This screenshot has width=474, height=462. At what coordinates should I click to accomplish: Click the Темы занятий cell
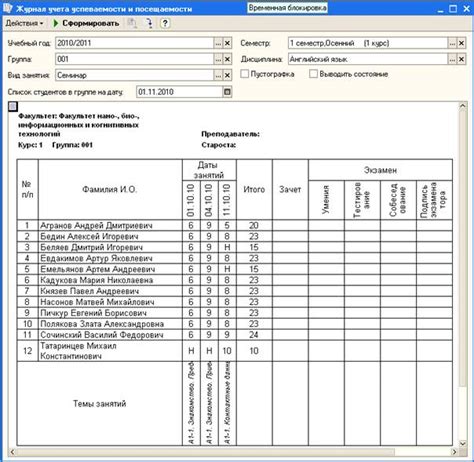click(x=100, y=404)
